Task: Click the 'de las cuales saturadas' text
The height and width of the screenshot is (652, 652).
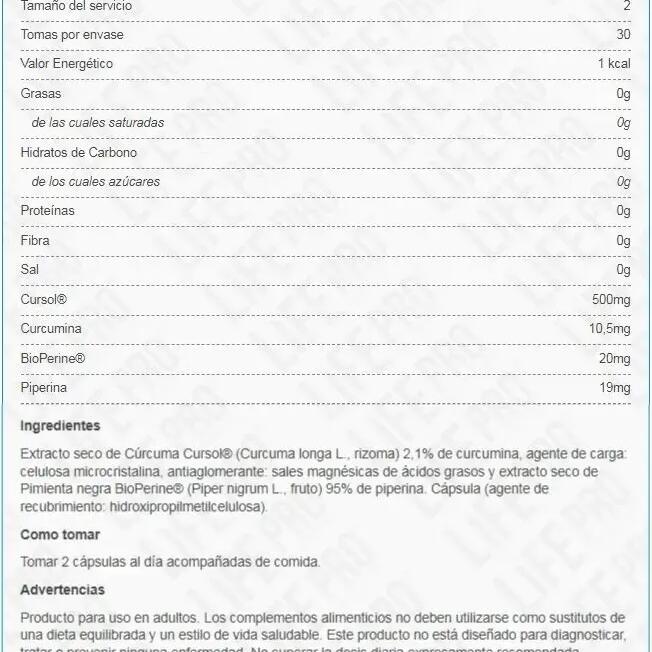Action: pos(98,123)
